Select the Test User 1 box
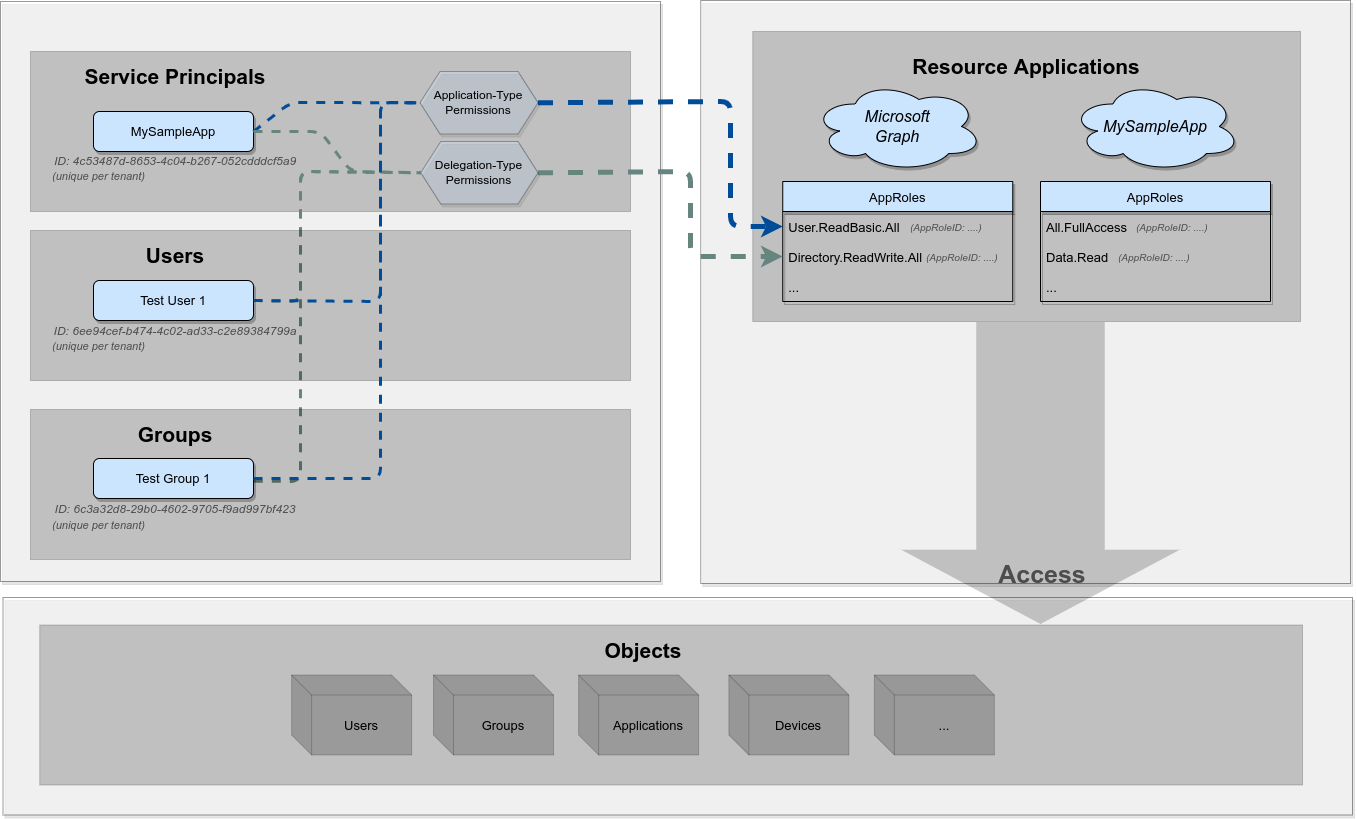This screenshot has width=1357, height=819. point(173,300)
